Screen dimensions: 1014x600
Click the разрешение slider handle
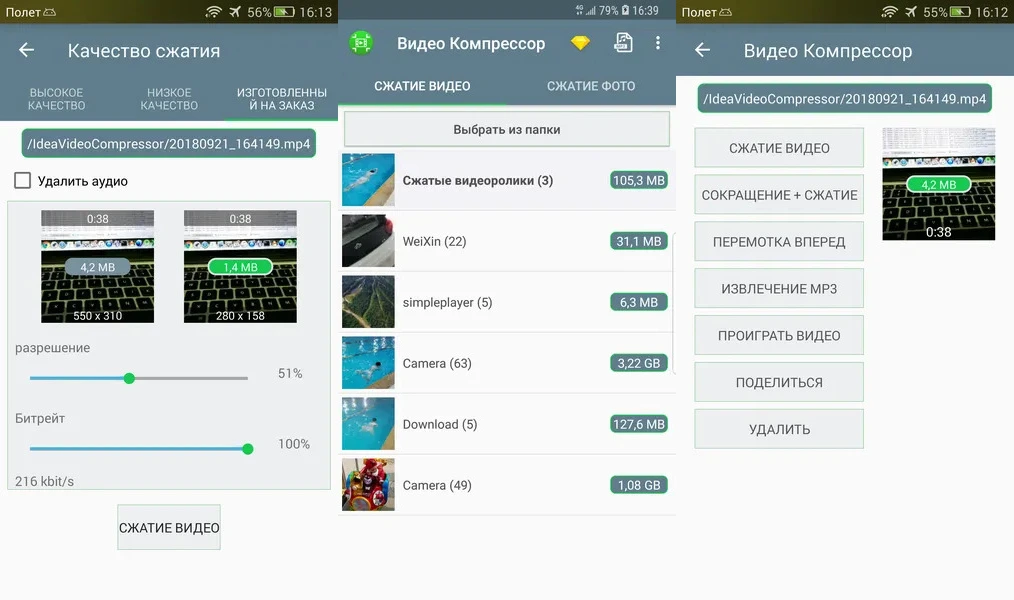click(129, 378)
